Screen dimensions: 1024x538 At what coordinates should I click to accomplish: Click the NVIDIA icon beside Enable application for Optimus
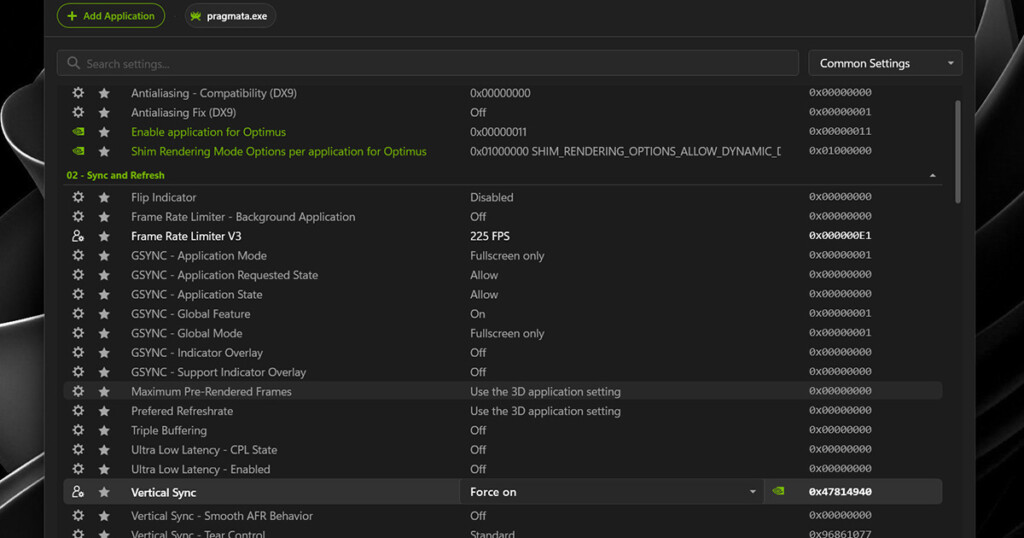pyautogui.click(x=78, y=132)
